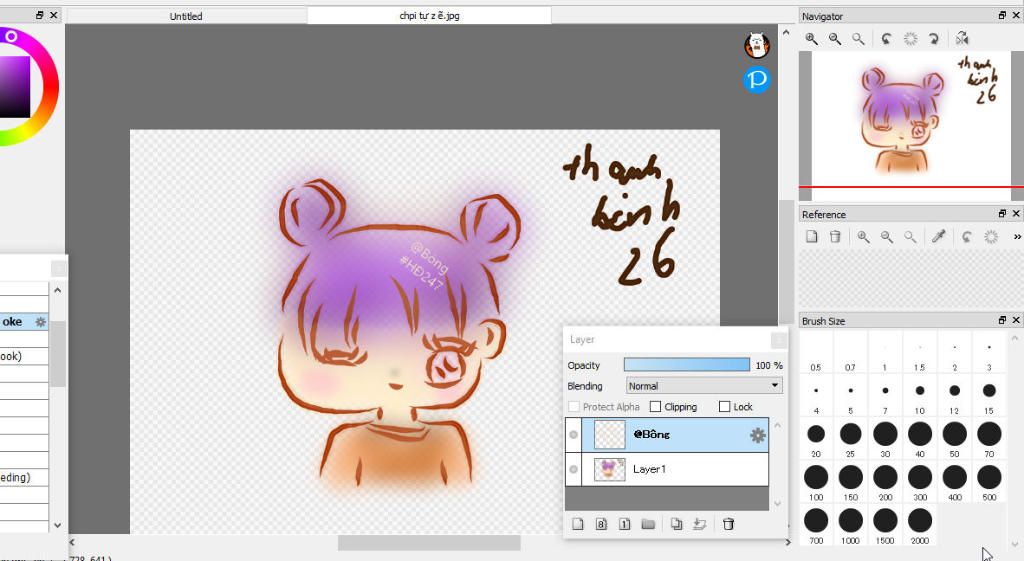
Task: Click the Layer panel menu button
Action: pyautogui.click(x=778, y=340)
